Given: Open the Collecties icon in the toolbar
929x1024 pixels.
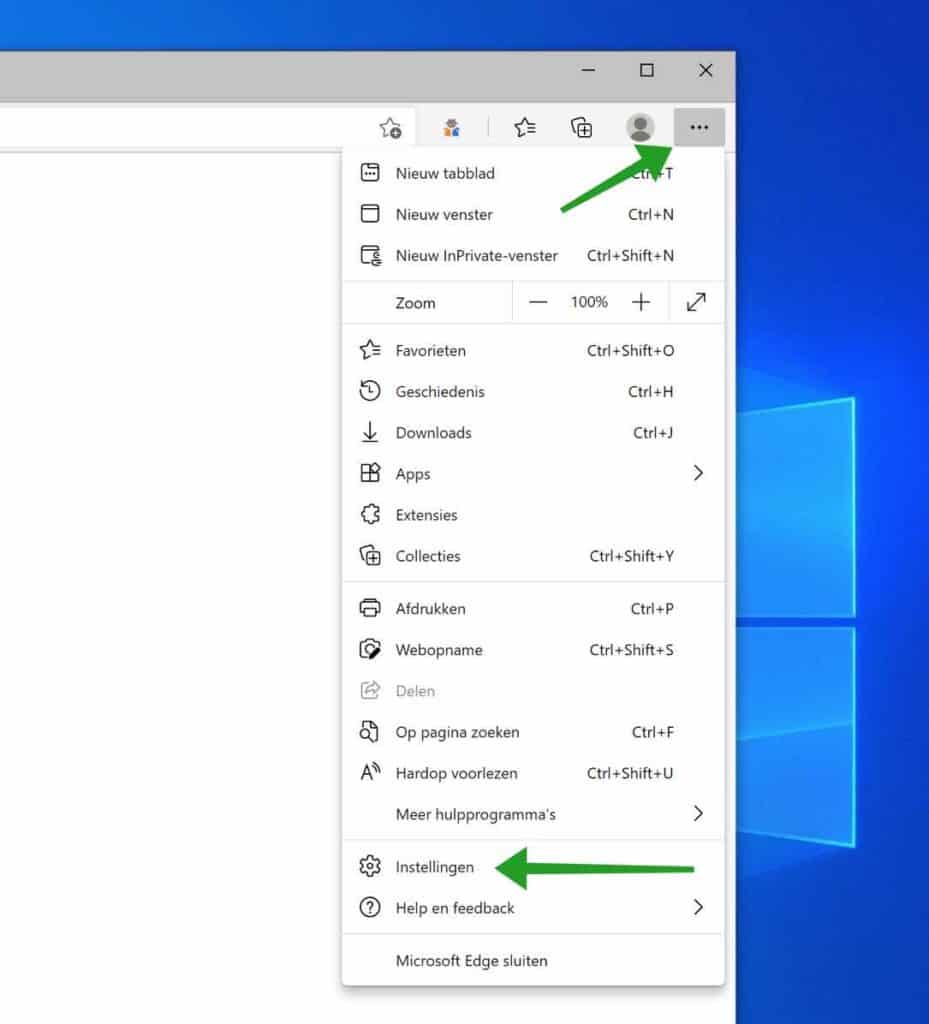Looking at the screenshot, I should 581,127.
